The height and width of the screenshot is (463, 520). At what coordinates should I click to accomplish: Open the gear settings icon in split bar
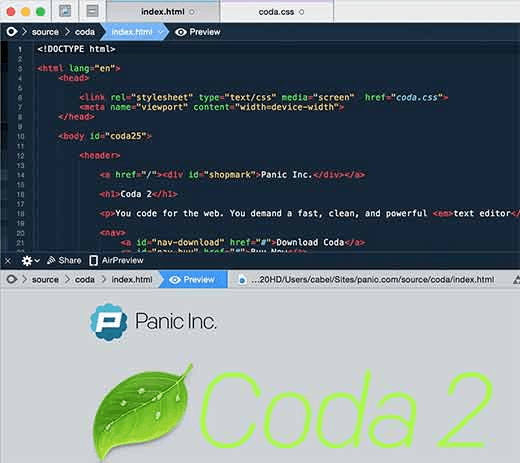(27, 260)
